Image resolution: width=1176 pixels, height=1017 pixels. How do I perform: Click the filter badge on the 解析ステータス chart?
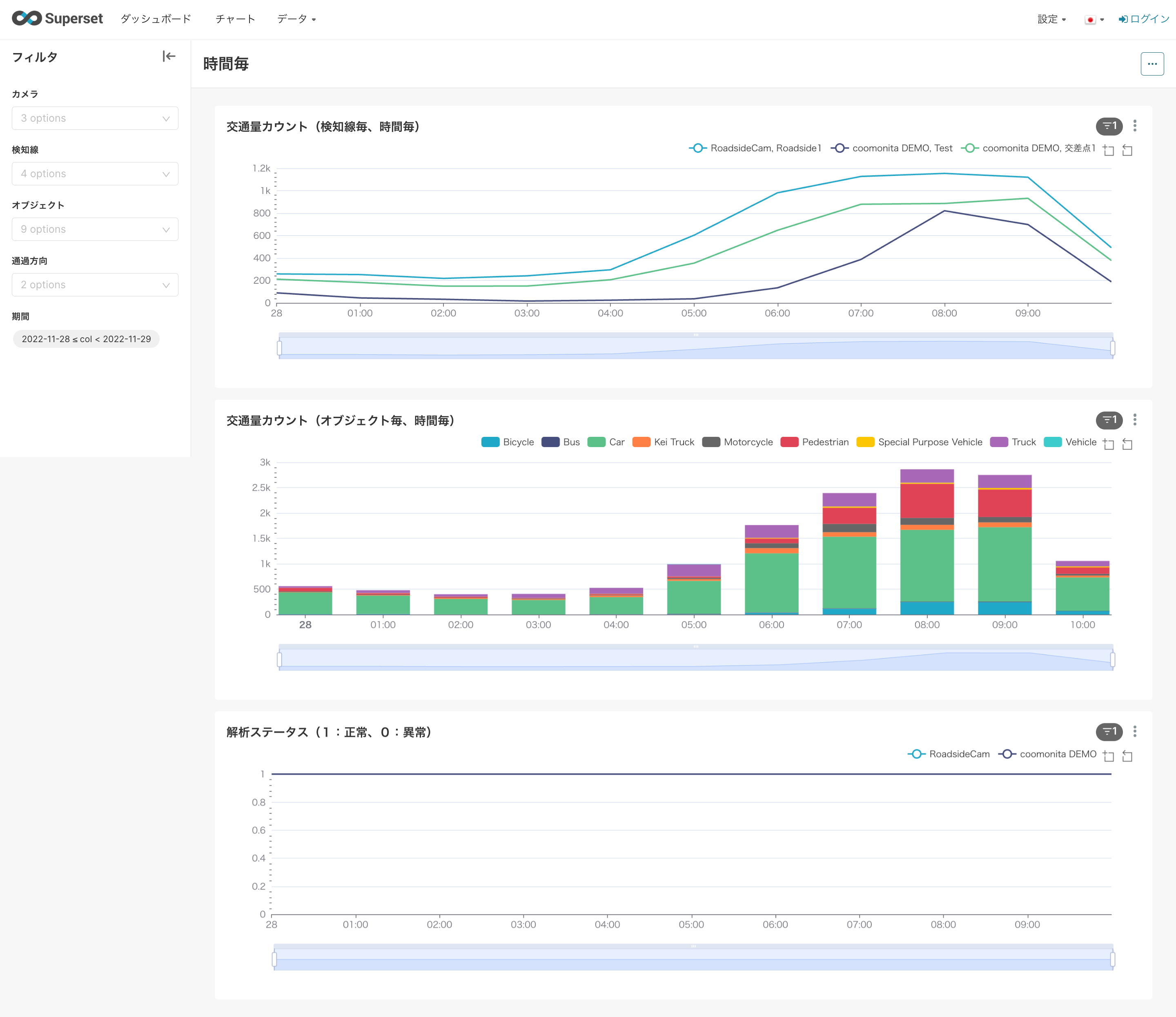(1109, 732)
